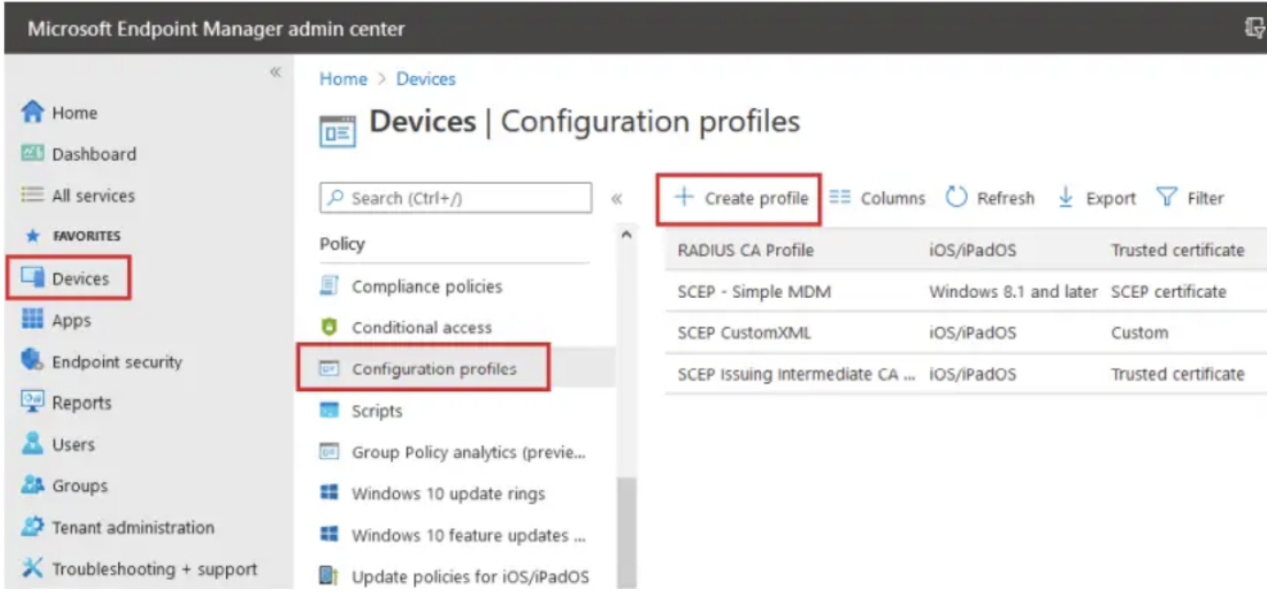Collapse the Devices menu pane chevron

point(617,198)
